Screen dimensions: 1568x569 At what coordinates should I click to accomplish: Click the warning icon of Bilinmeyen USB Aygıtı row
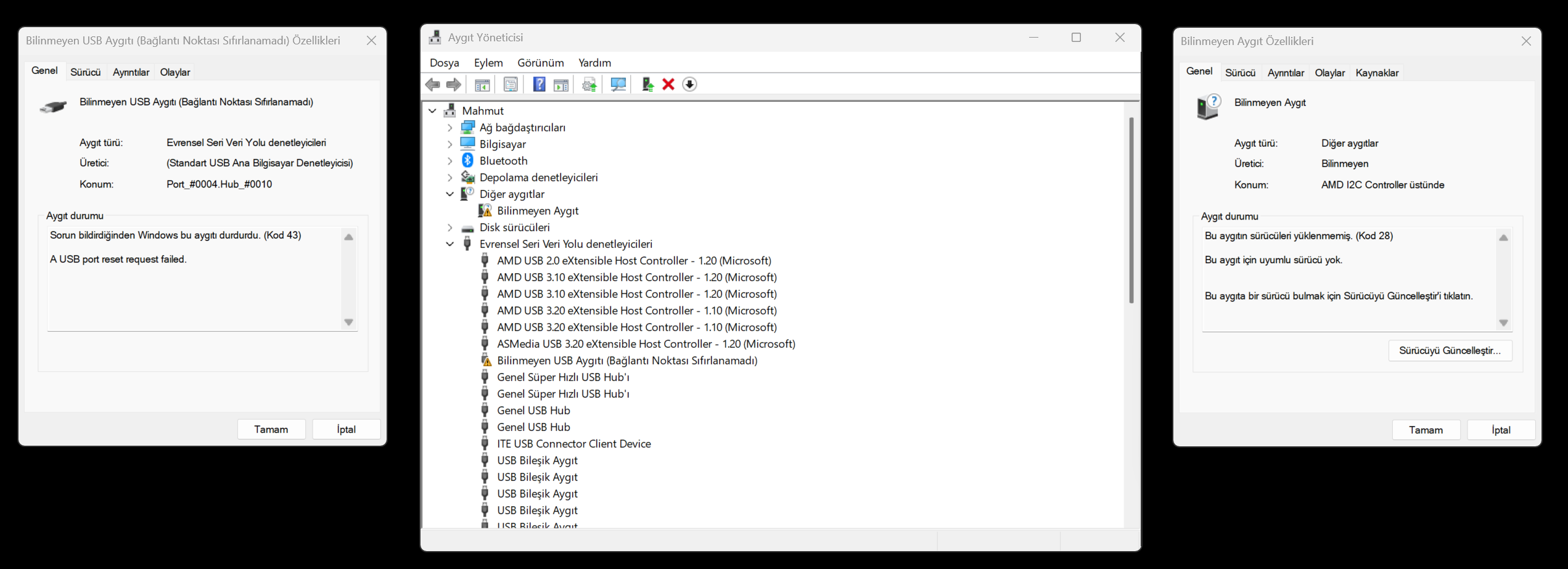pyautogui.click(x=486, y=360)
